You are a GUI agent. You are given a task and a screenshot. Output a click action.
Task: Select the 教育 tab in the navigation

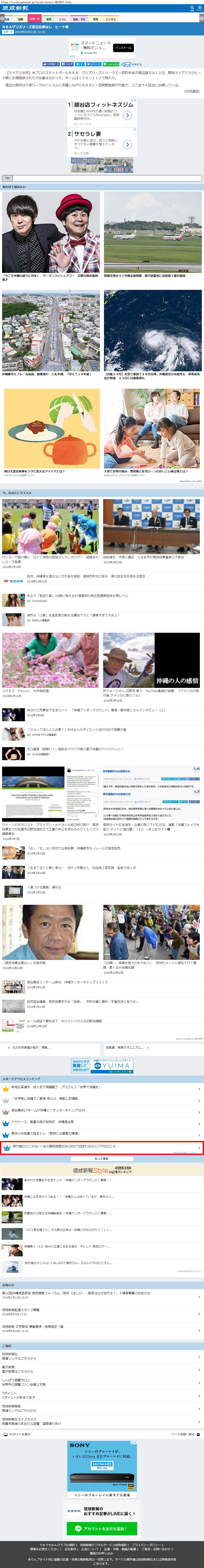(x=96, y=19)
